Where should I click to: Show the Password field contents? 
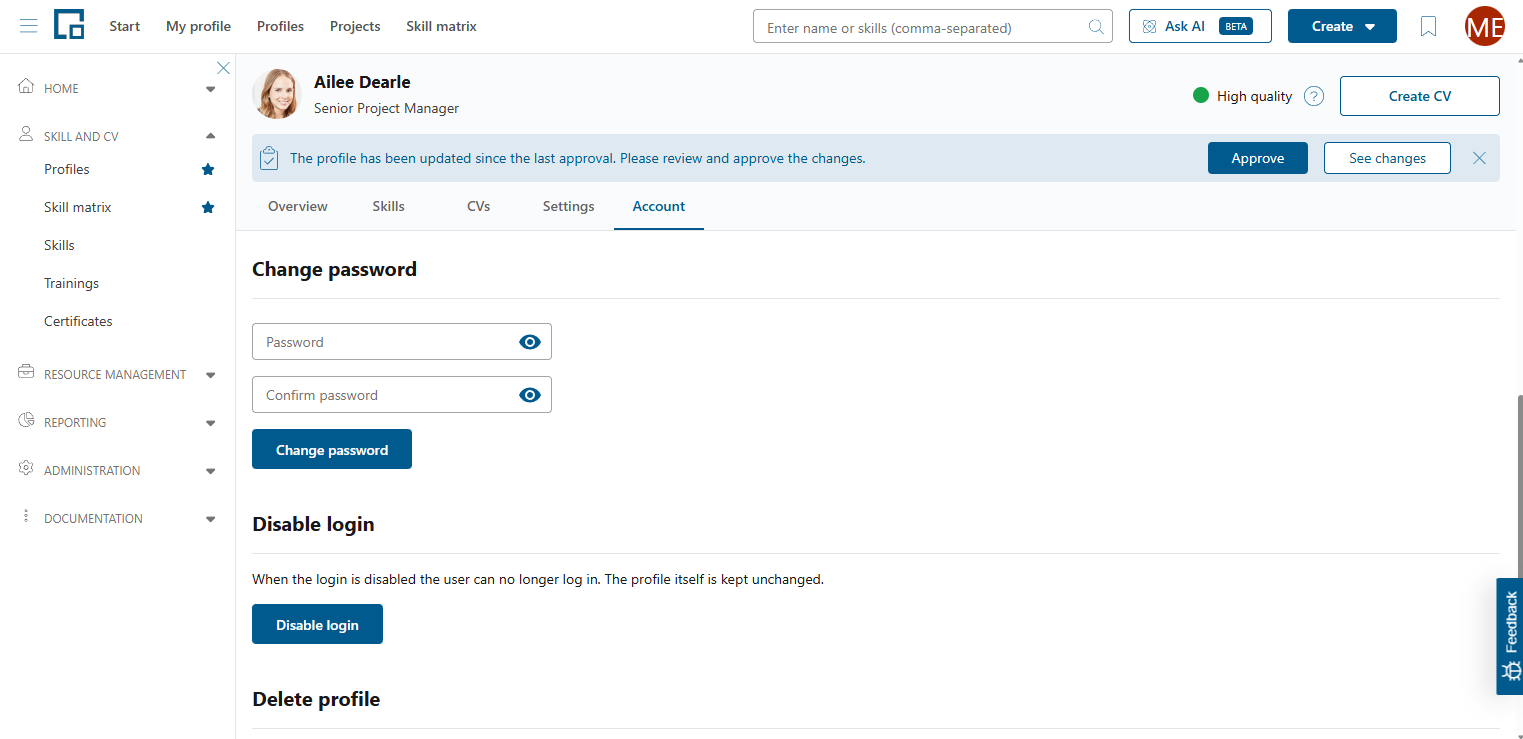point(530,342)
